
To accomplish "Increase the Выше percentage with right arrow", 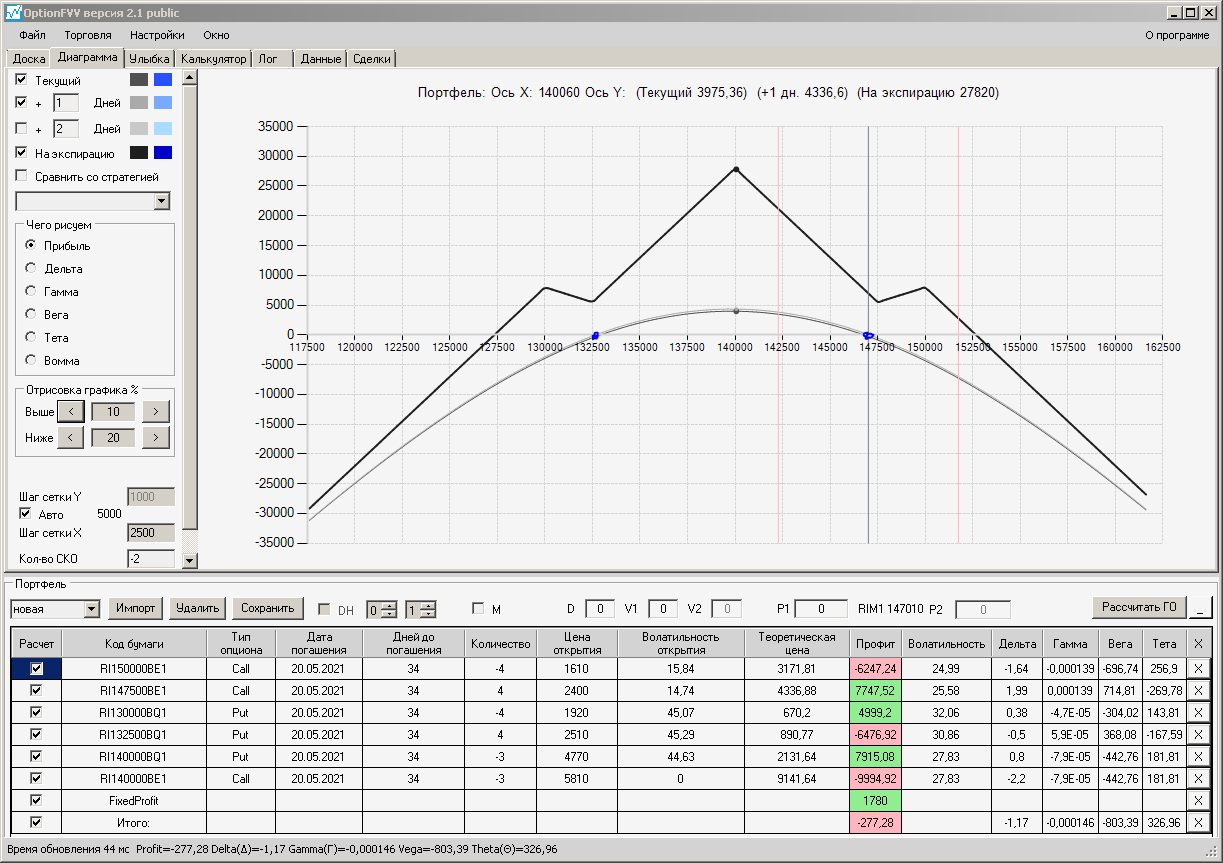I will click(156, 411).
